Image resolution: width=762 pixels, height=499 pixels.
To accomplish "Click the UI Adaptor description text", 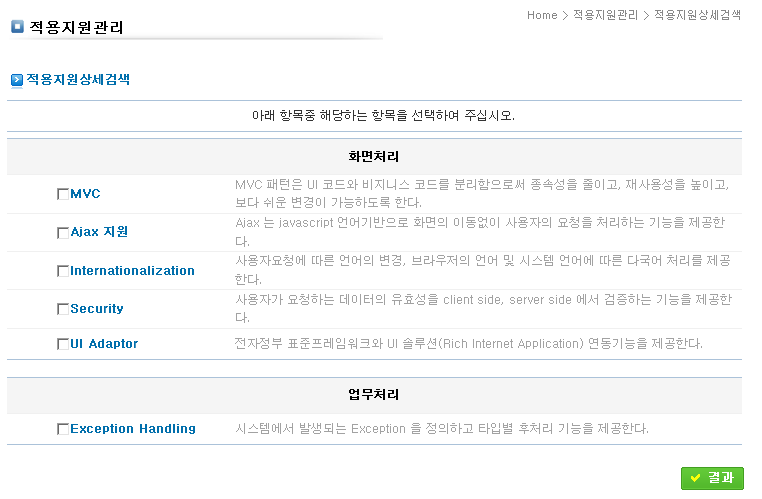I will point(468,344).
